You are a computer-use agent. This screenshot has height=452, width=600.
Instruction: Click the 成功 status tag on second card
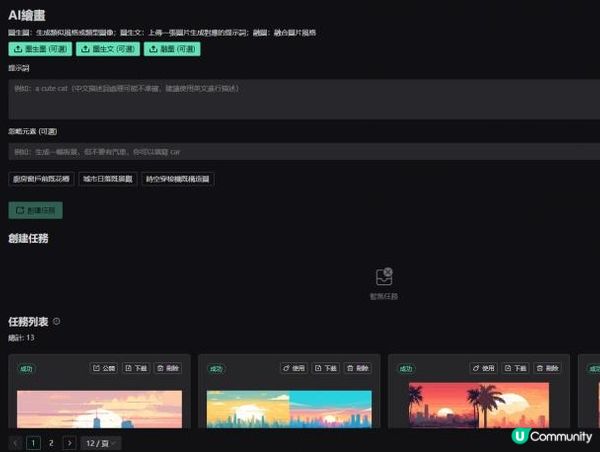(216, 369)
